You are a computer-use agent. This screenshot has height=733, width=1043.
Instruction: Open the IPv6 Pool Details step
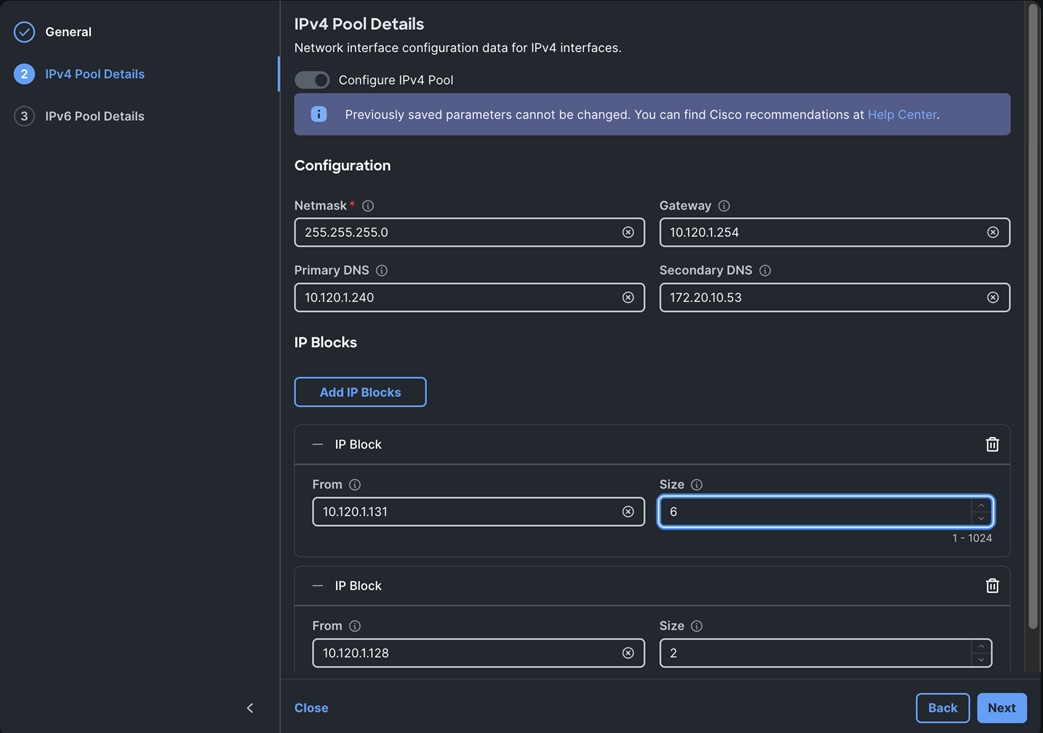(95, 116)
